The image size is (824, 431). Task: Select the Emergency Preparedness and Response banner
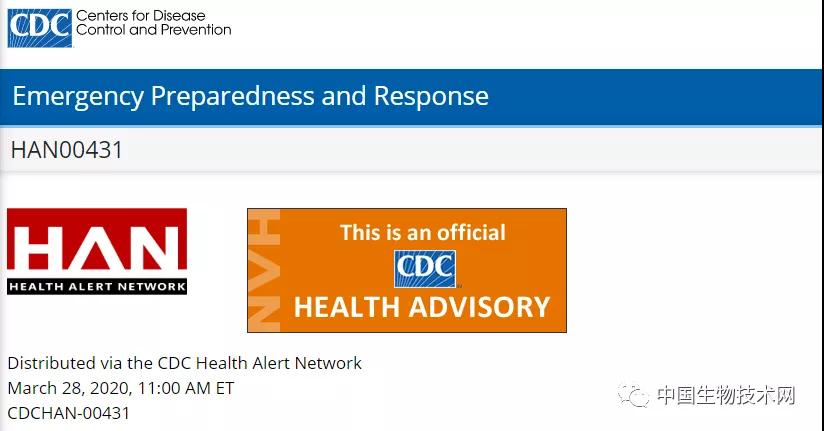pos(412,97)
